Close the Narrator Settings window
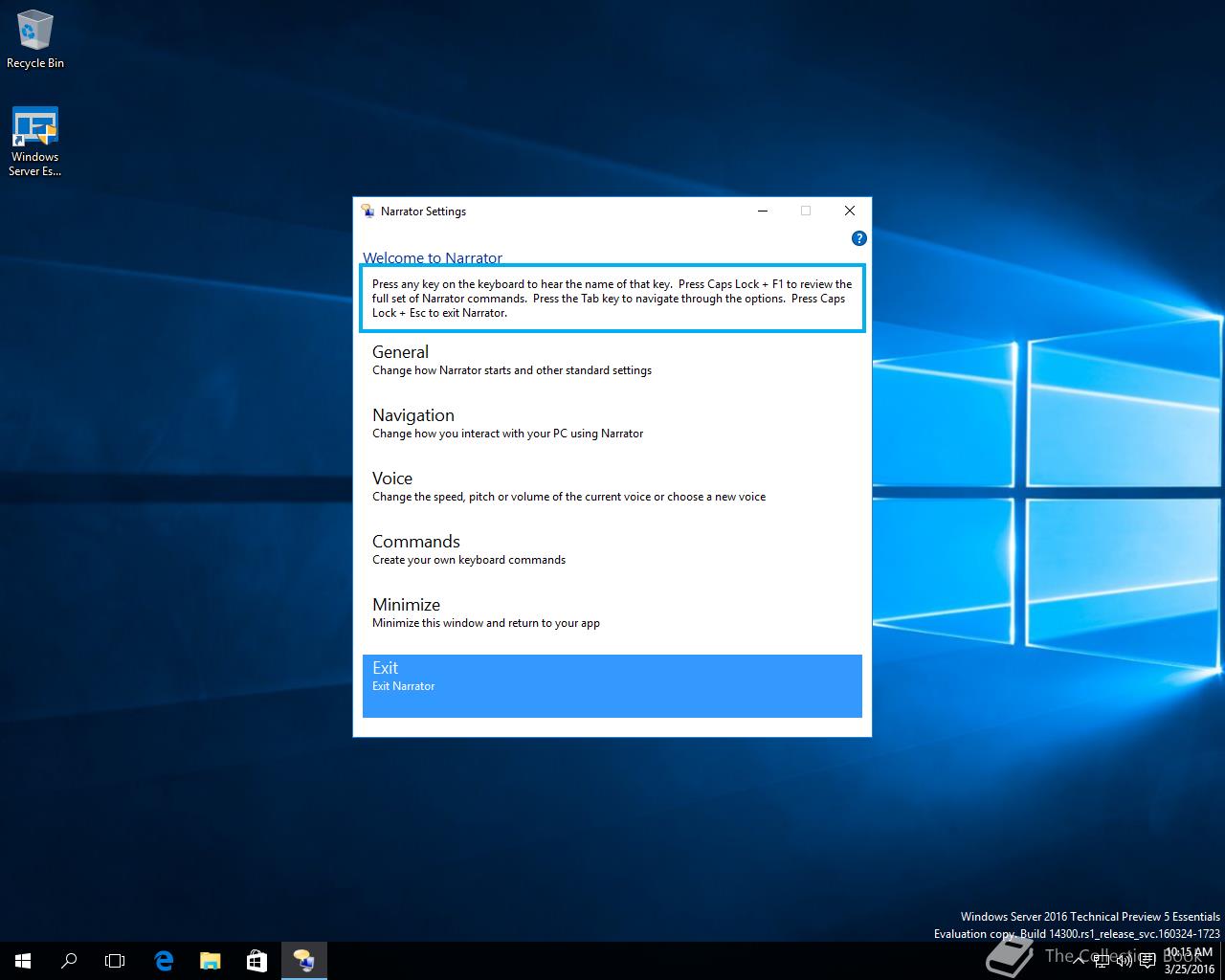This screenshot has height=980, width=1225. tap(849, 211)
